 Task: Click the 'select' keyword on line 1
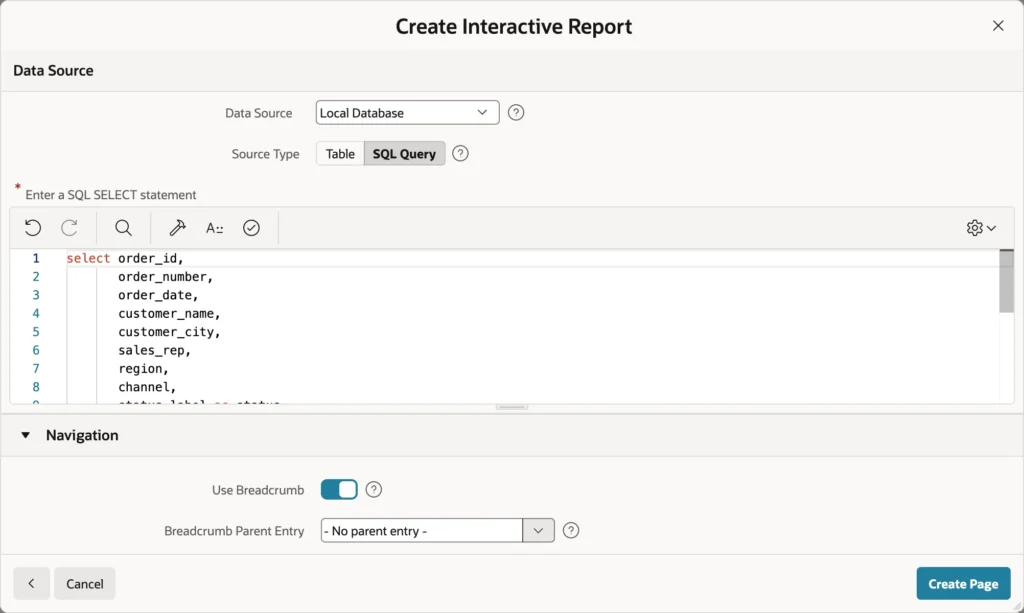pos(88,259)
